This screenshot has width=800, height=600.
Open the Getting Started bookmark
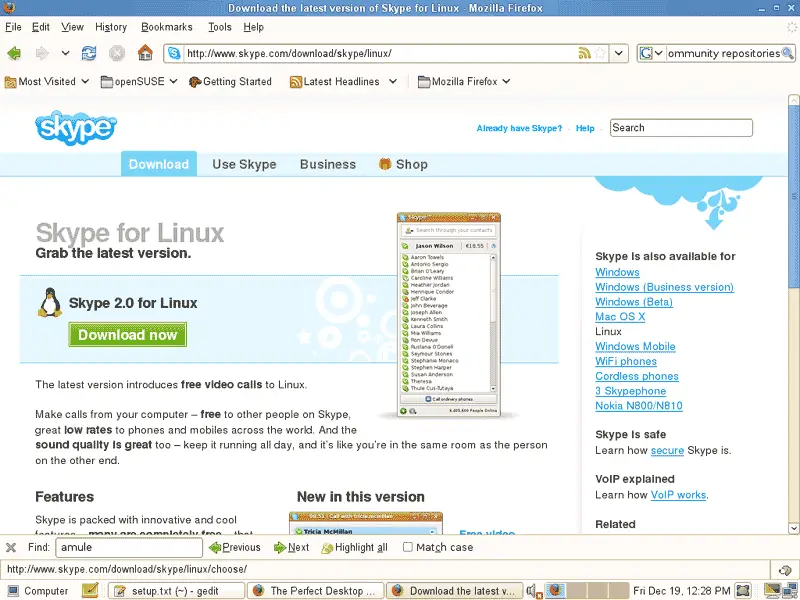[230, 82]
